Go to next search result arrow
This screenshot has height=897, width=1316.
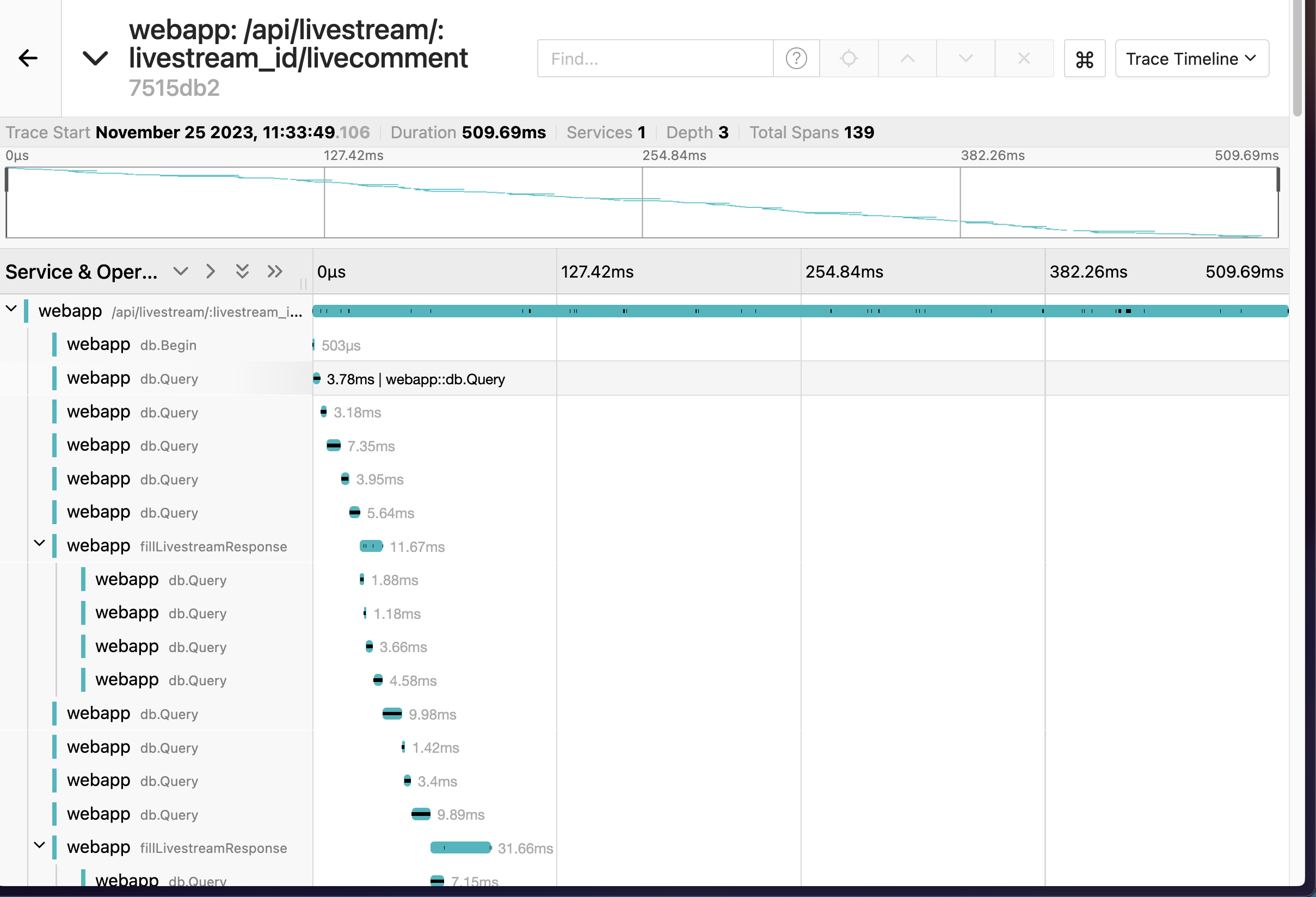click(966, 58)
